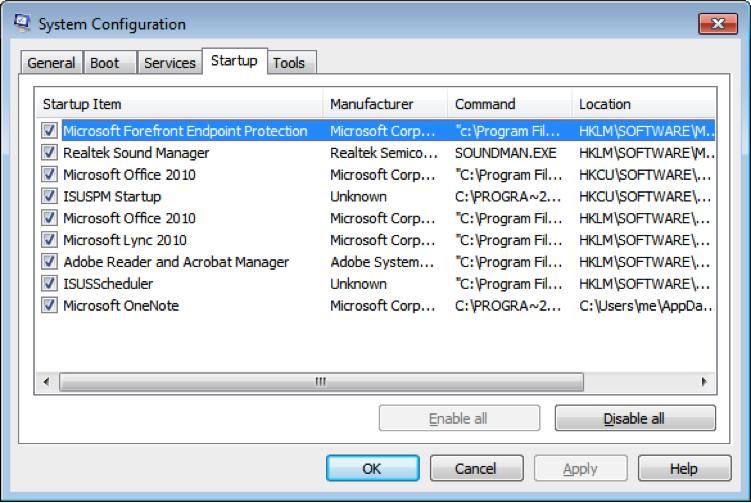Uncheck Microsoft OneNote startup item
Screen dimensions: 751x503
coord(49,305)
